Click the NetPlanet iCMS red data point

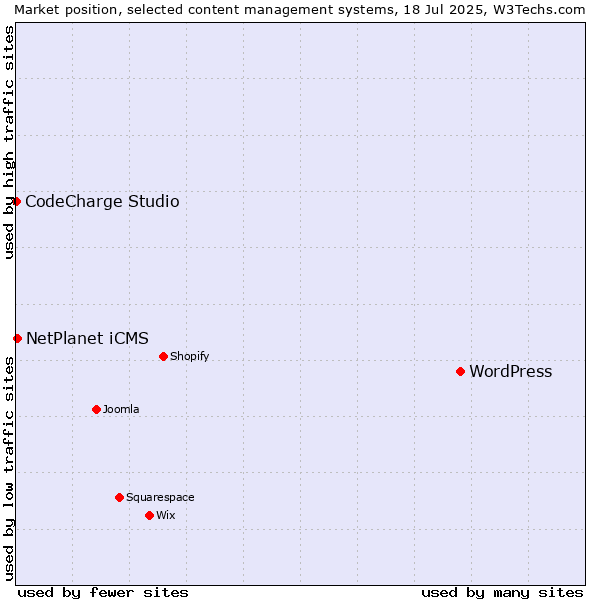tap(18, 338)
